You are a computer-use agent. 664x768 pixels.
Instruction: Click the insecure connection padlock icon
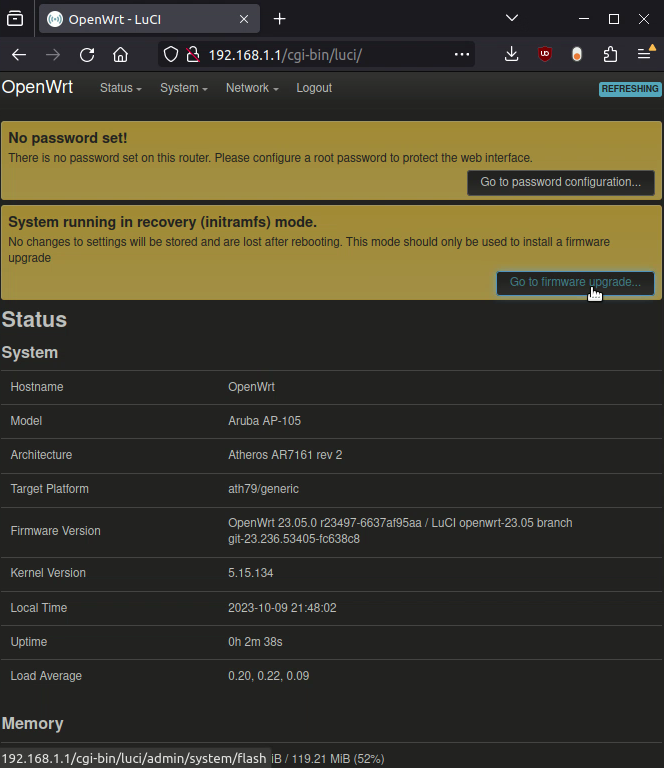[x=193, y=54]
